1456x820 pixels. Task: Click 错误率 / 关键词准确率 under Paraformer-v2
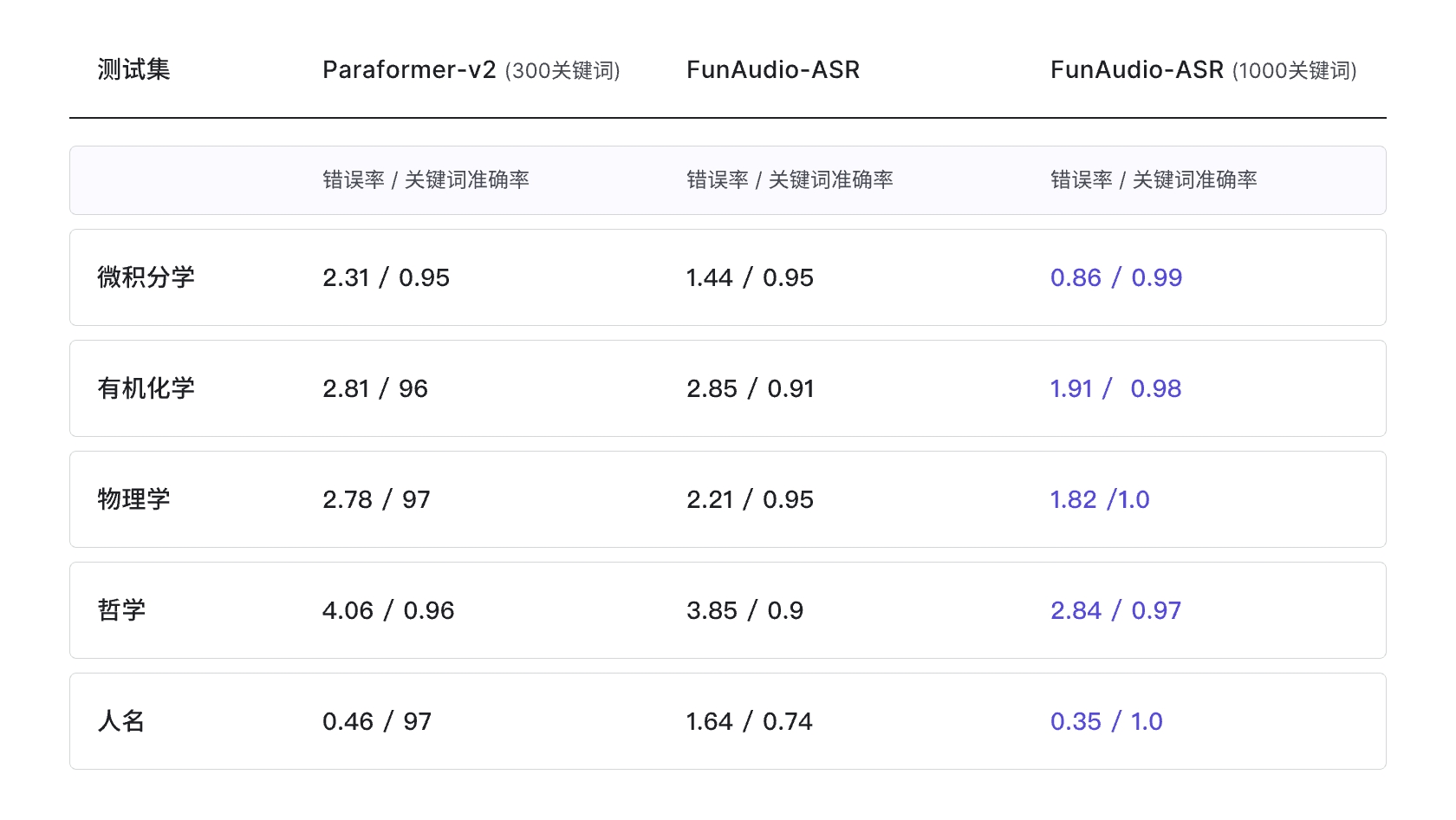[426, 179]
